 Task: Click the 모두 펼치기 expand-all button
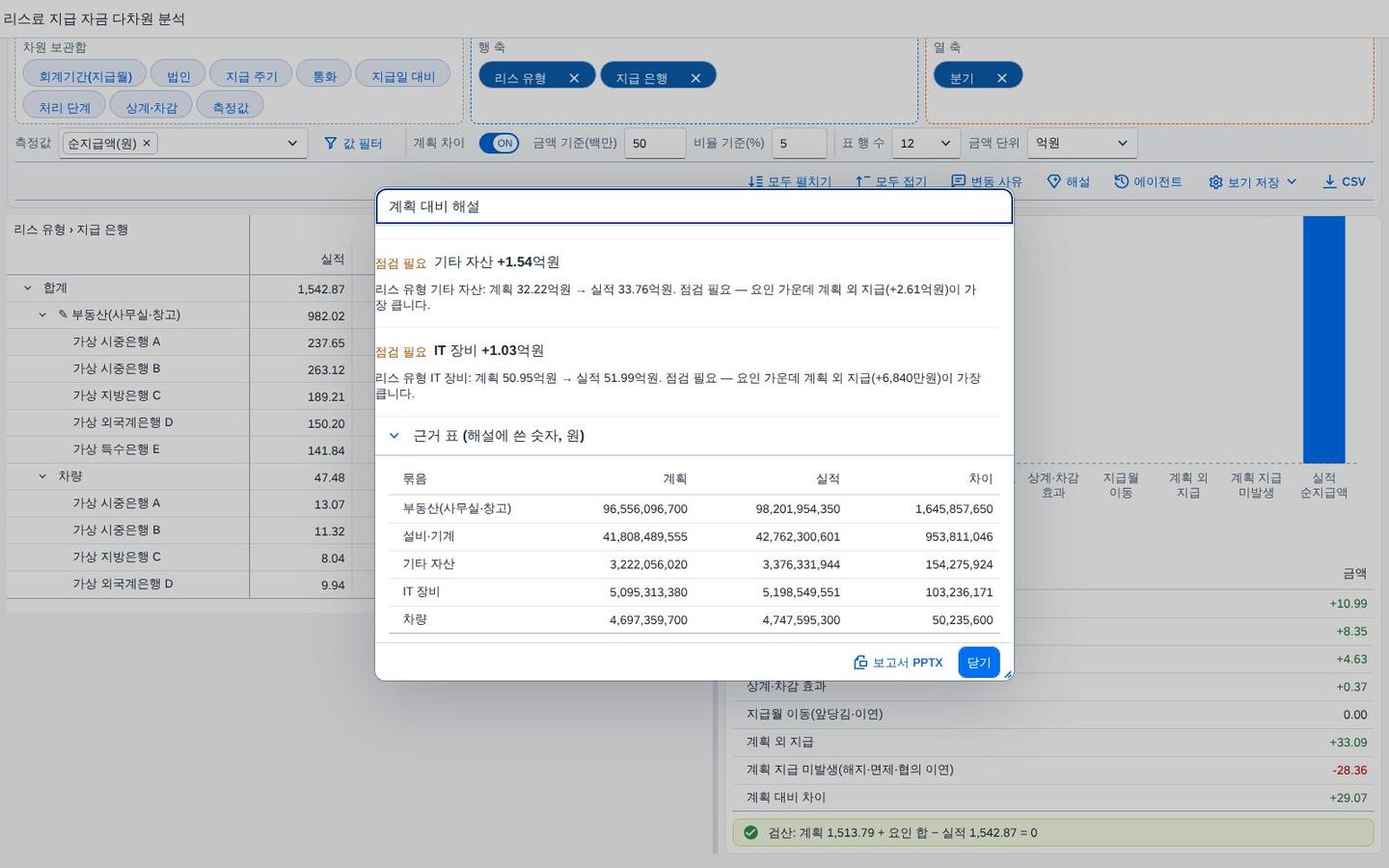(789, 181)
